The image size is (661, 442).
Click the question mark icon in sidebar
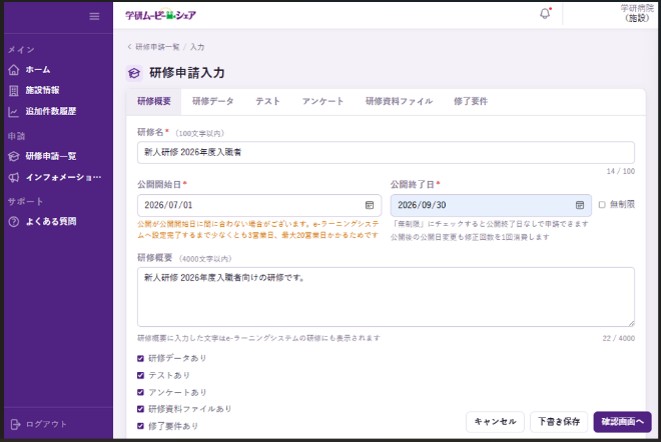[14, 222]
